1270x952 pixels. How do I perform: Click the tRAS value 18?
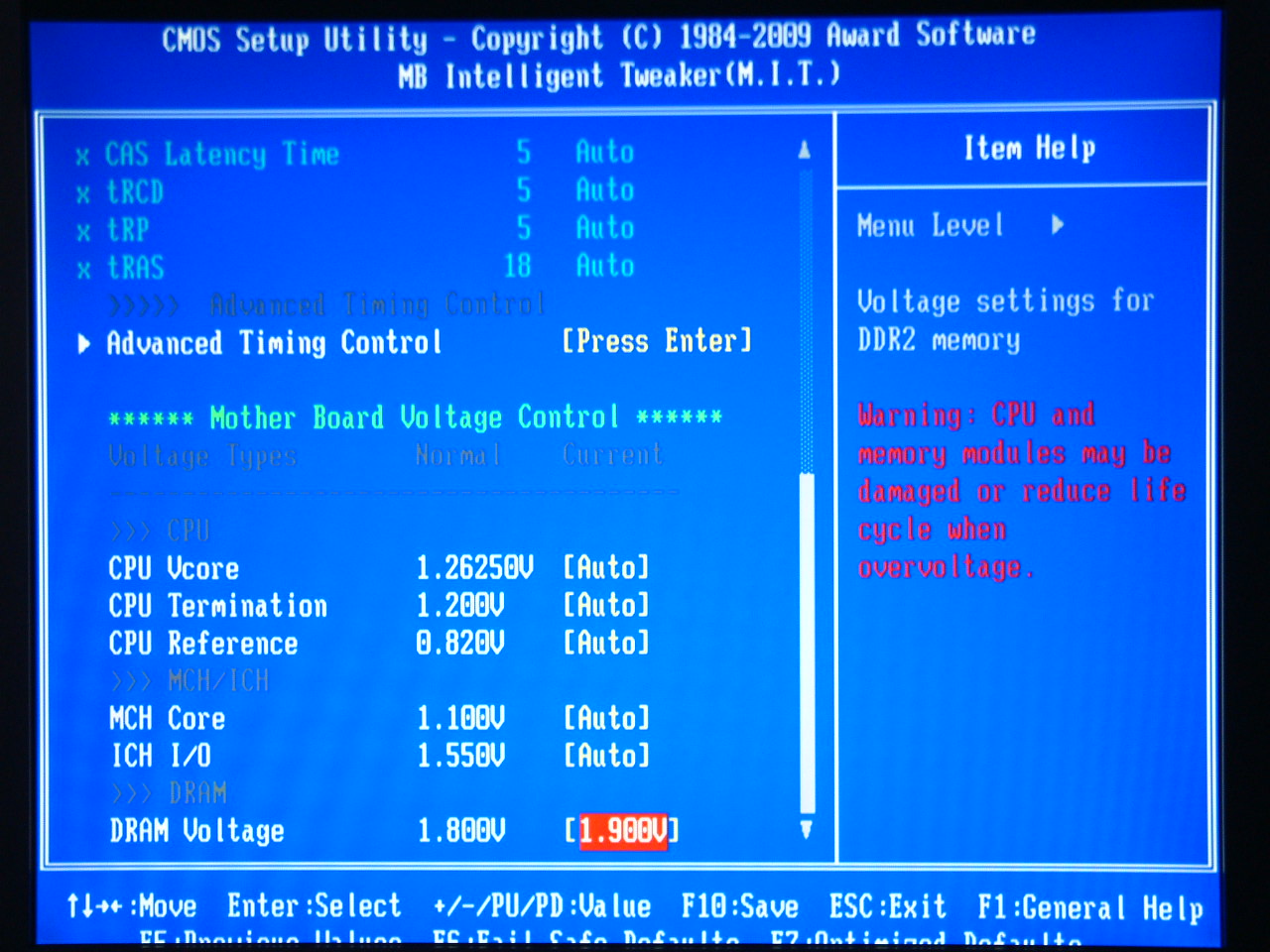(x=518, y=266)
